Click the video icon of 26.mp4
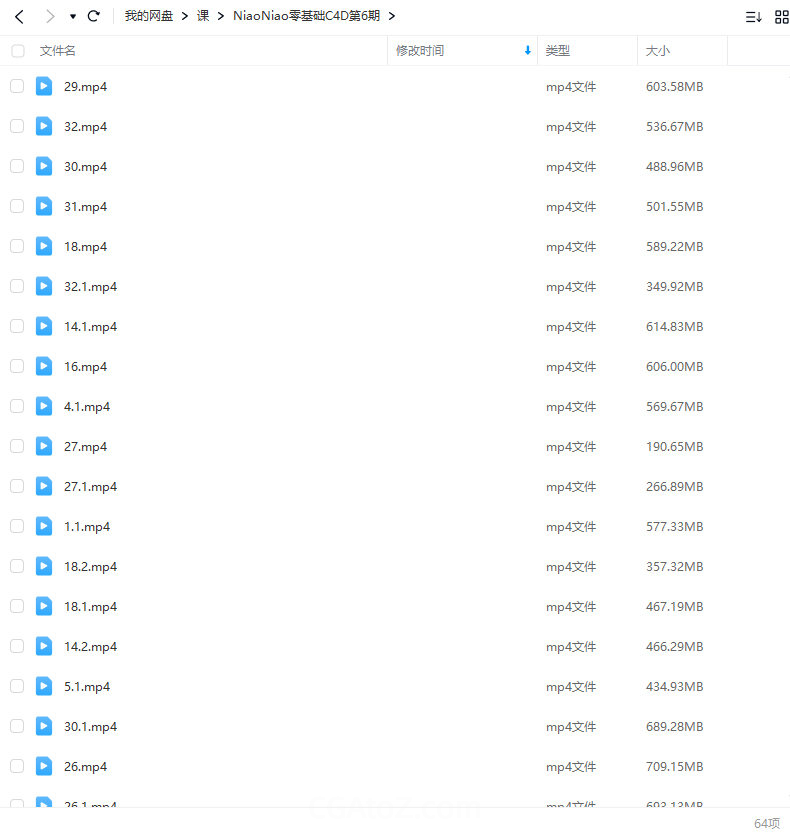790x838 pixels. [44, 766]
